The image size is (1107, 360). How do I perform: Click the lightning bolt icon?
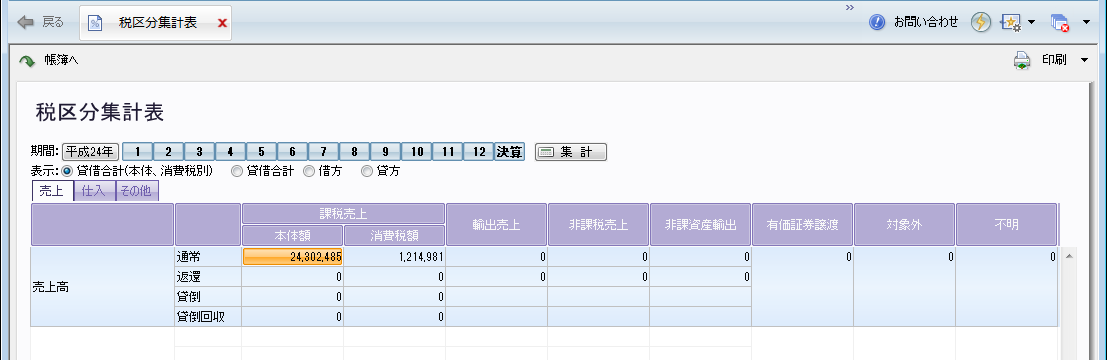point(981,23)
